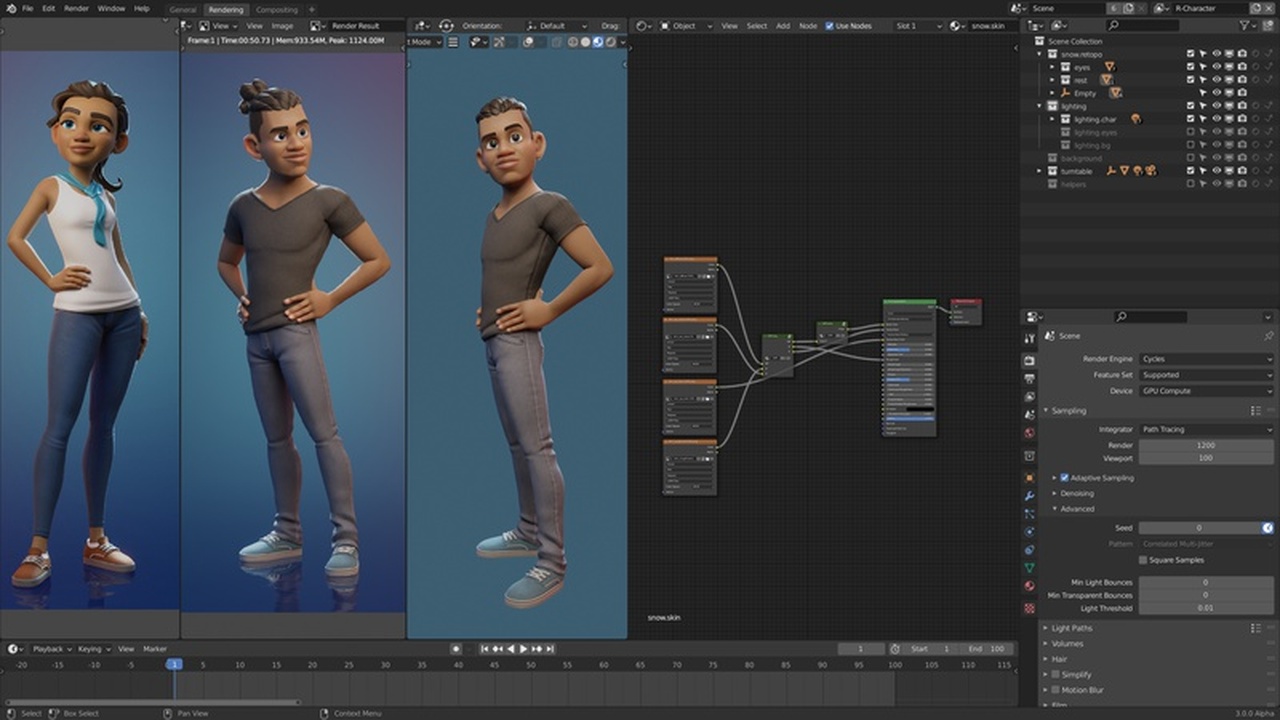Screen dimensions: 1280x720
Task: Open the Device dropdown set to GPU Compute
Action: (1205, 390)
